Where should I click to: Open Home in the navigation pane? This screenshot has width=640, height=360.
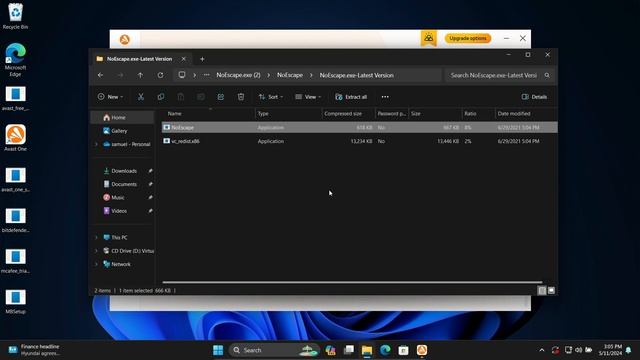[x=122, y=118]
